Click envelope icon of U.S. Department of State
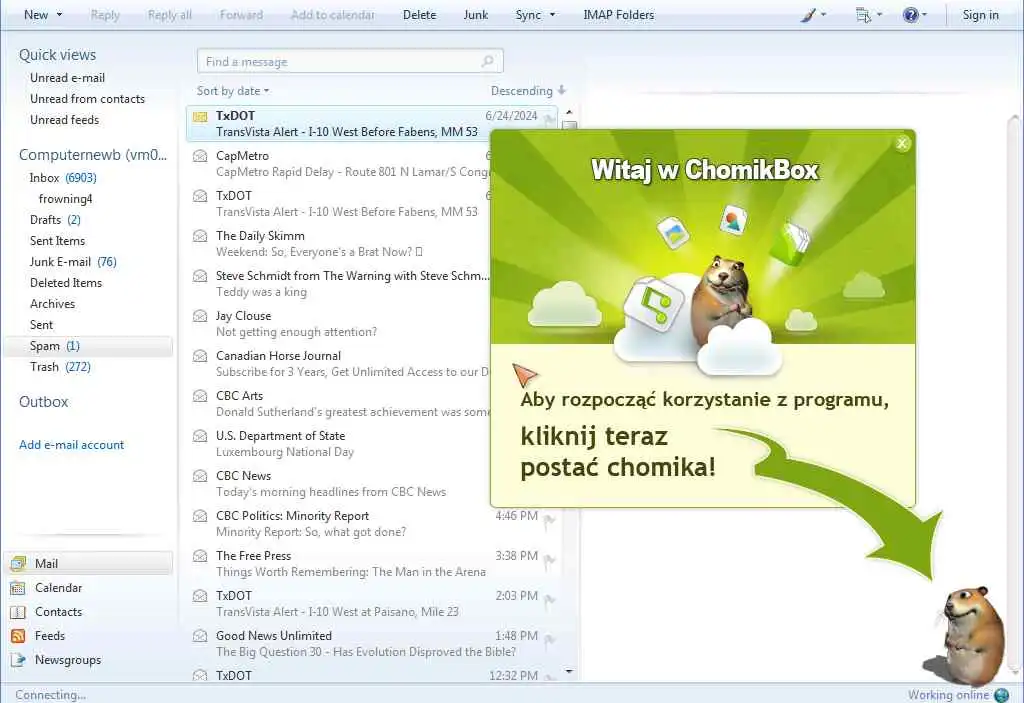The image size is (1024, 703). pyautogui.click(x=200, y=436)
